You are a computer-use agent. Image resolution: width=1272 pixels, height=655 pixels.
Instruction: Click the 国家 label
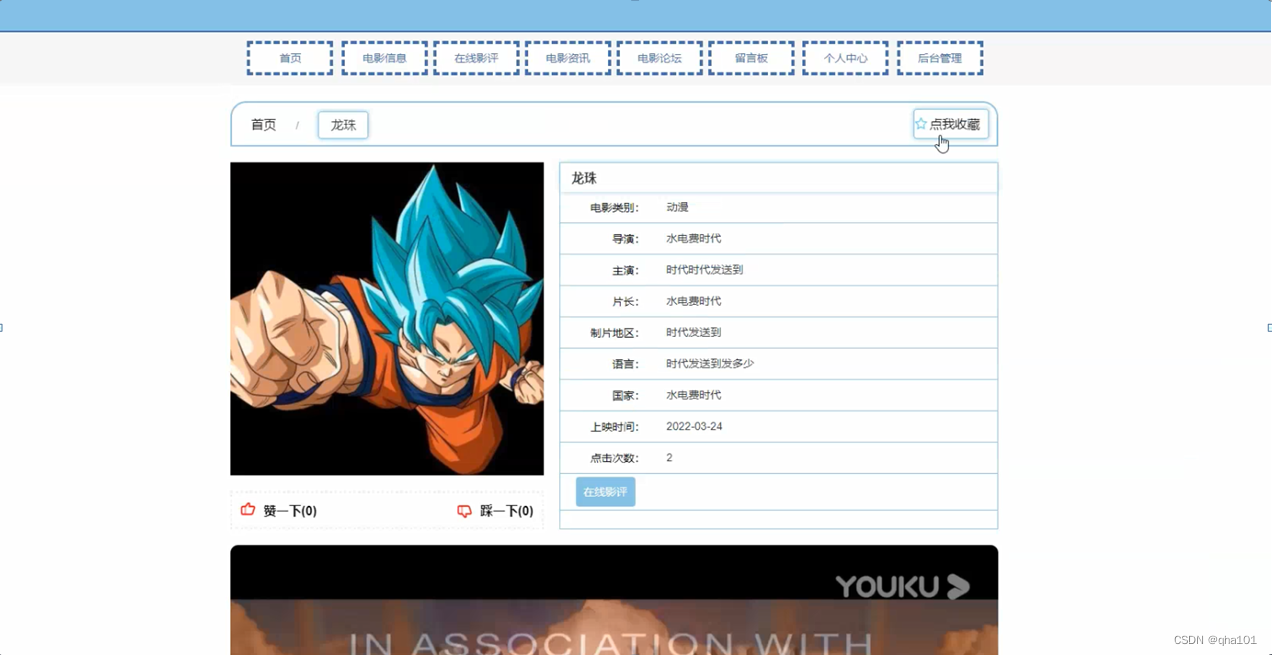[625, 395]
